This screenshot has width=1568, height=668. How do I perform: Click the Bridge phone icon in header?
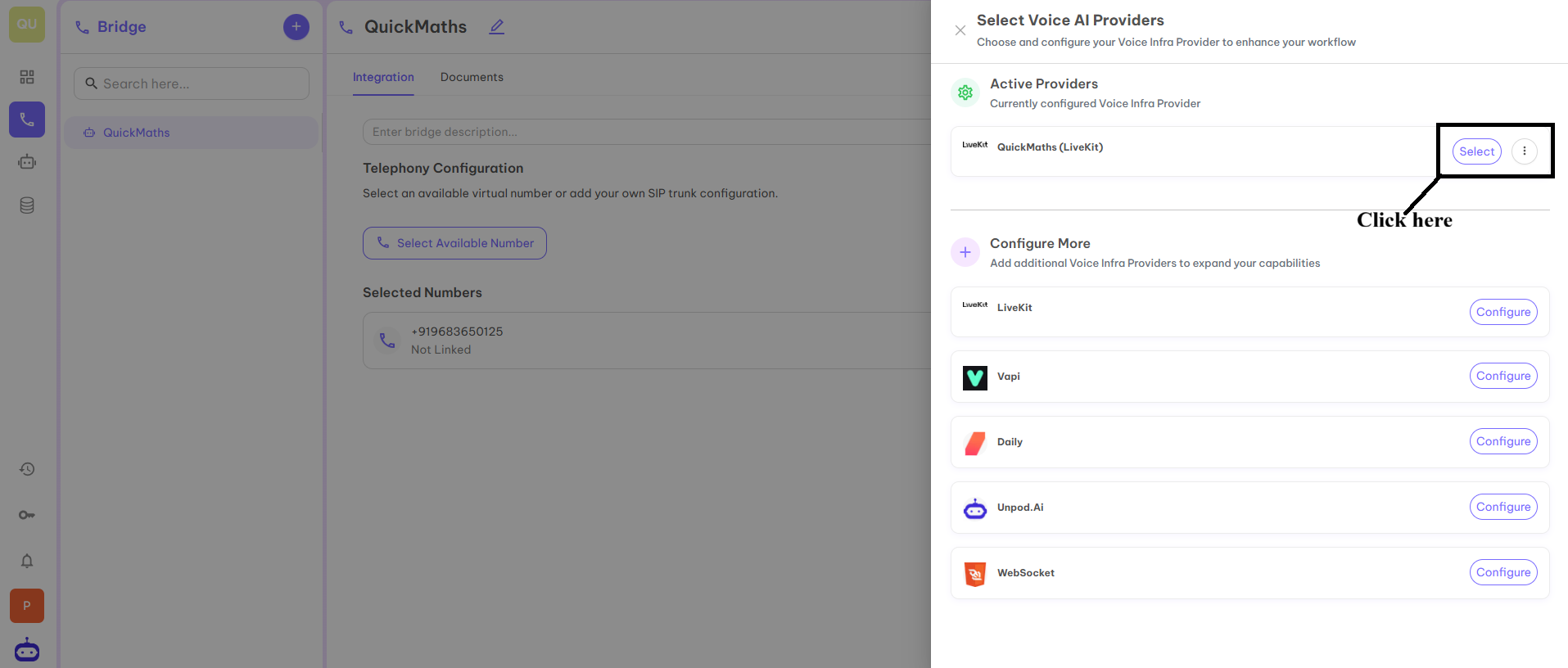pyautogui.click(x=82, y=28)
